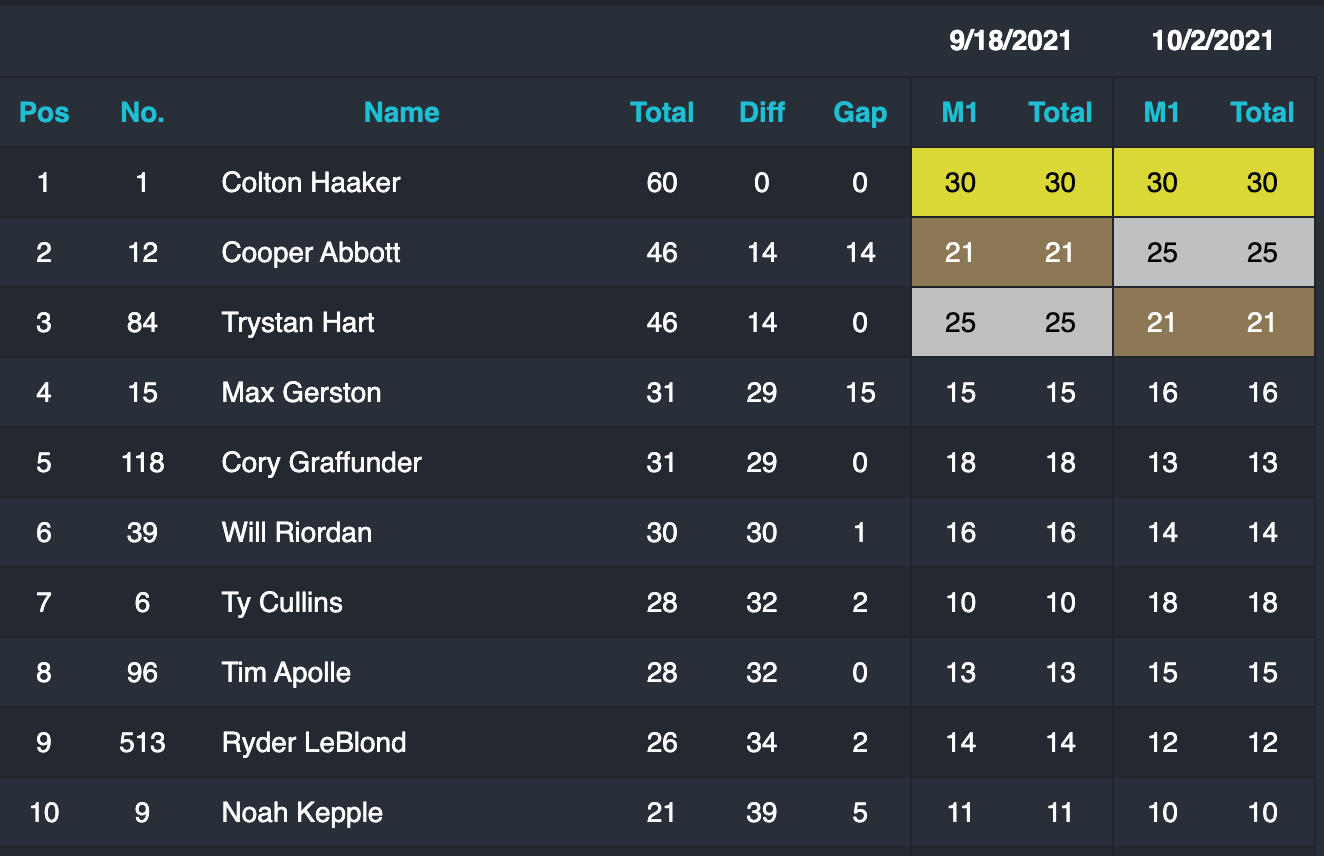This screenshot has width=1324, height=856.
Task: Click the Name column header
Action: coord(401,112)
